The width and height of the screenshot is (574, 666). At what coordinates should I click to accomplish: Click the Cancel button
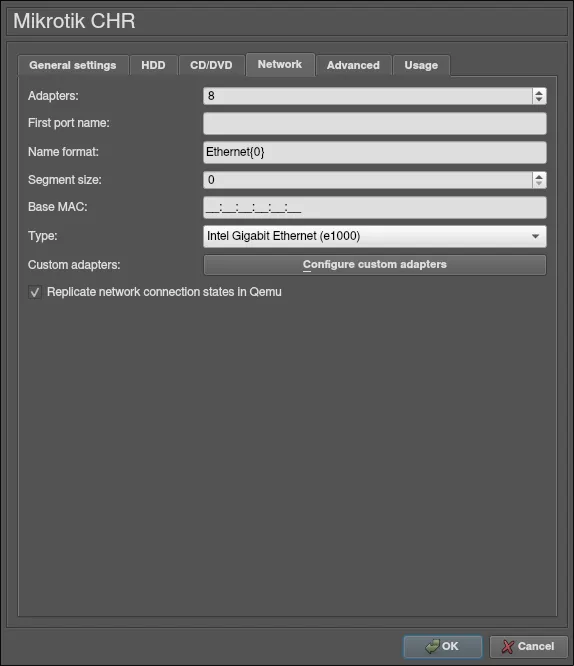point(529,646)
